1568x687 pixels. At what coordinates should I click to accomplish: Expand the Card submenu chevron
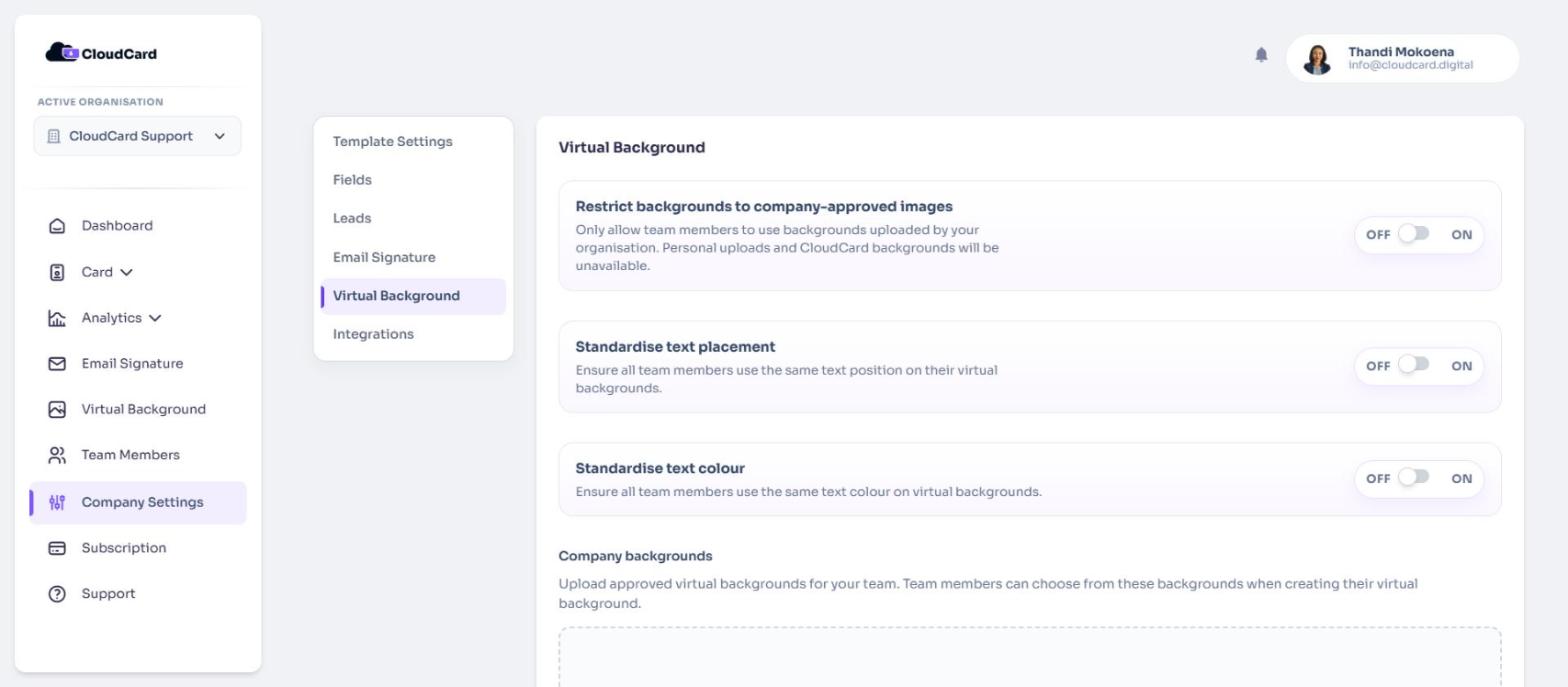[x=126, y=272]
